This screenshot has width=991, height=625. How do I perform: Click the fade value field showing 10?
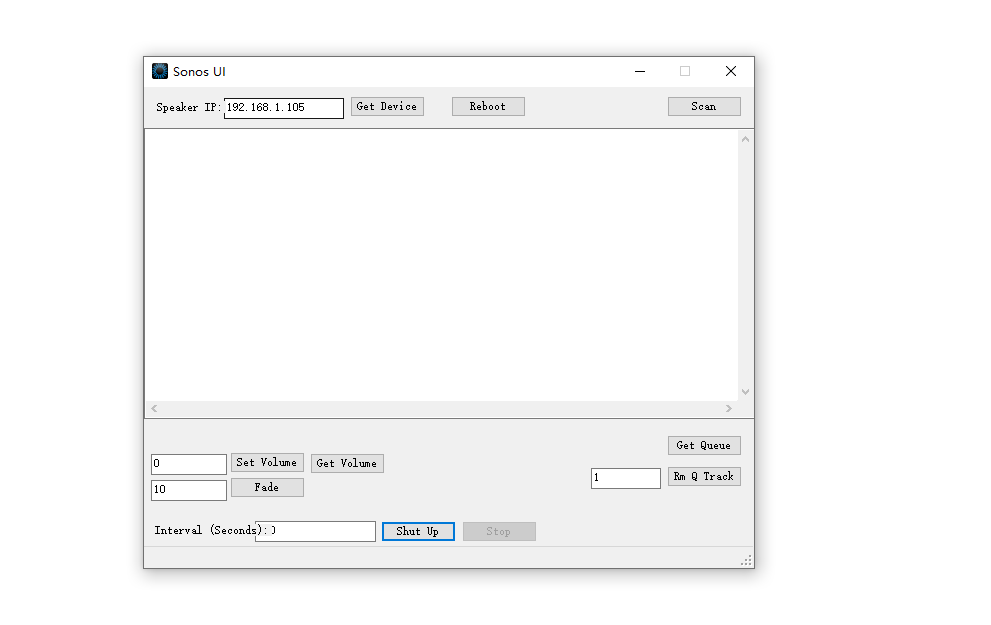pyautogui.click(x=189, y=490)
